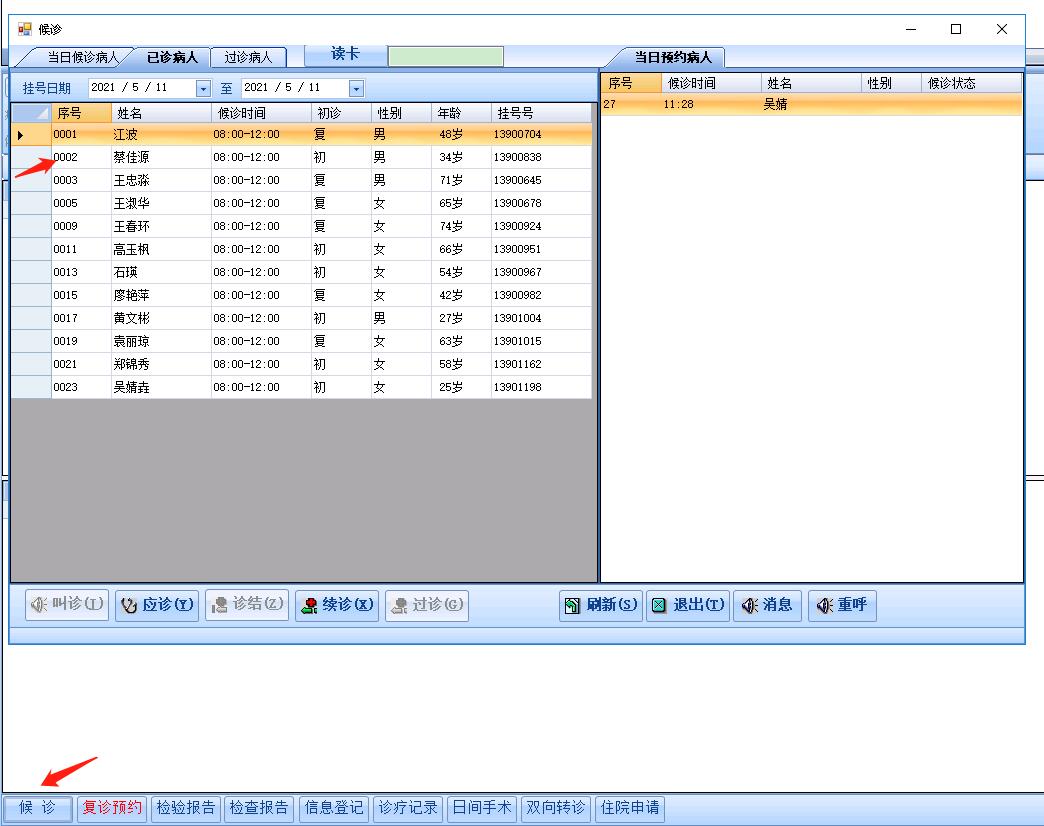The image size is (1044, 826).
Task: Select the 当日预约病人 tab
Action: point(672,57)
